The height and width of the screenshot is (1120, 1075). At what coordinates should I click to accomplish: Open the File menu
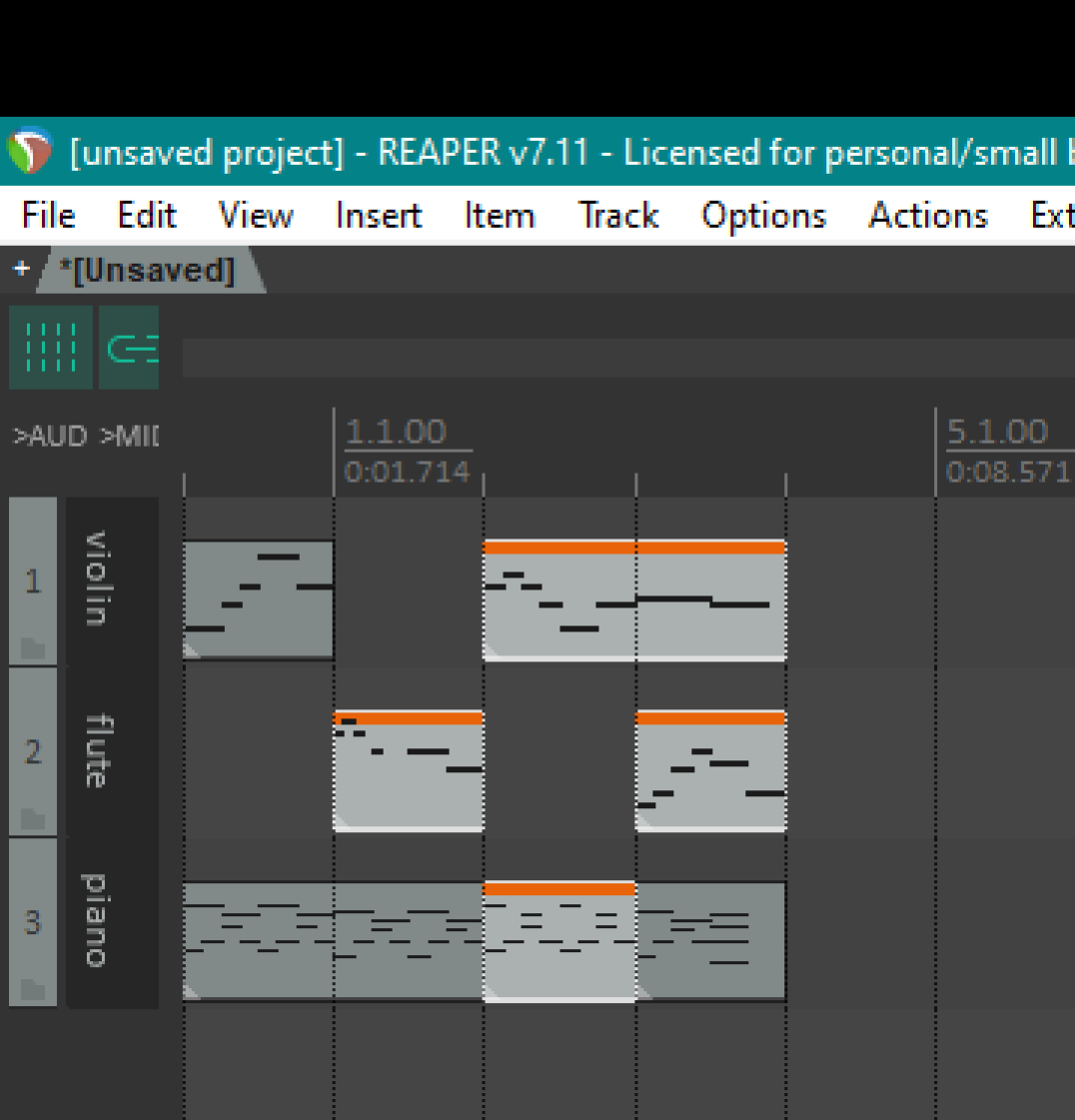point(48,216)
